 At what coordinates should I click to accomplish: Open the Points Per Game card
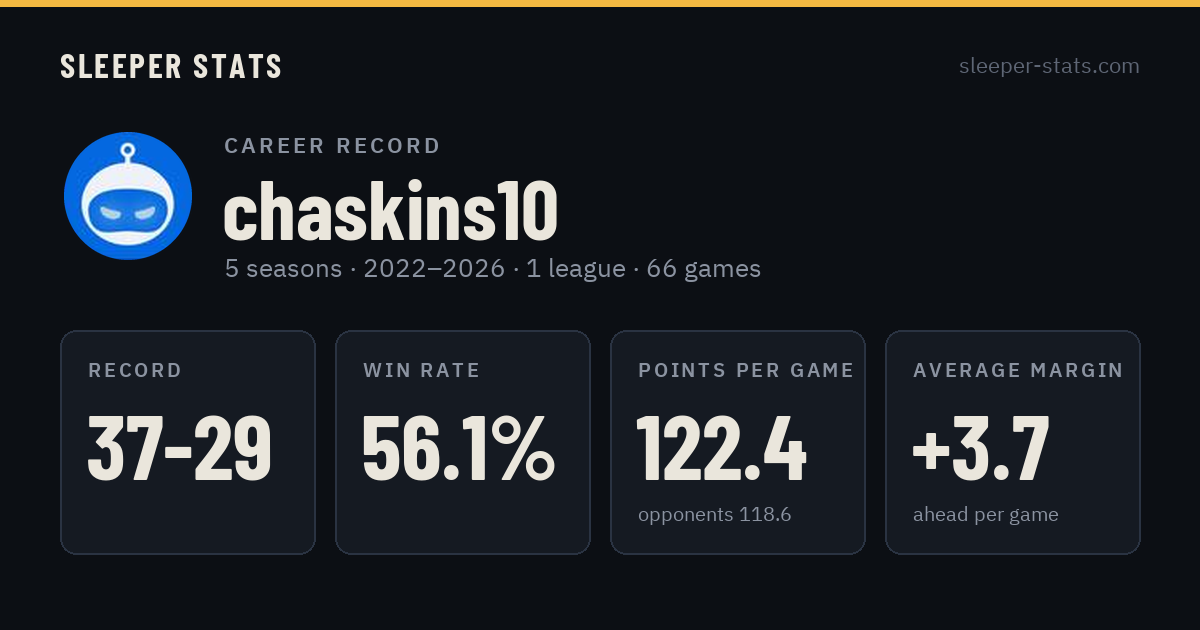pyautogui.click(x=738, y=442)
